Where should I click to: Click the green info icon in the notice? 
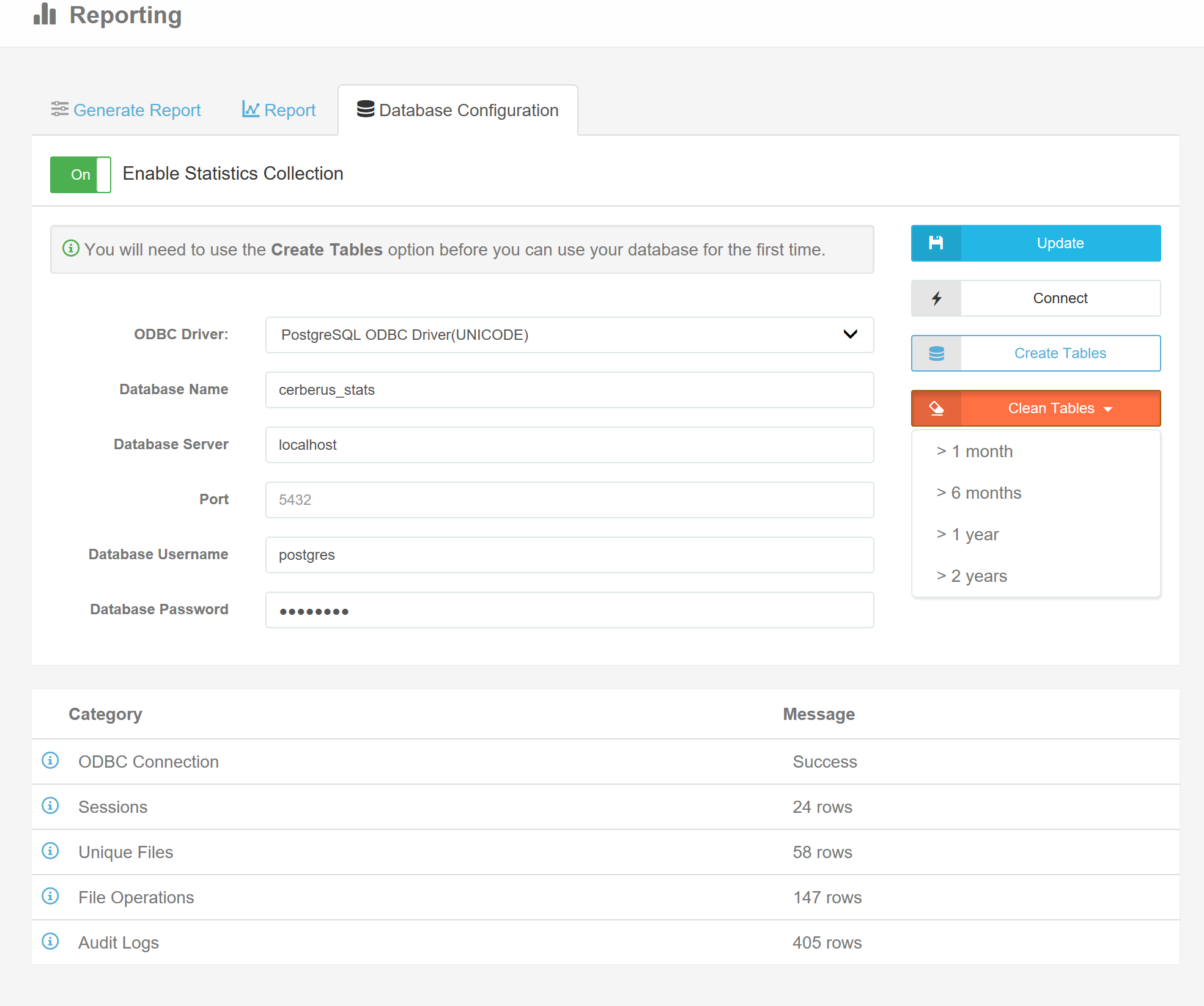point(71,248)
